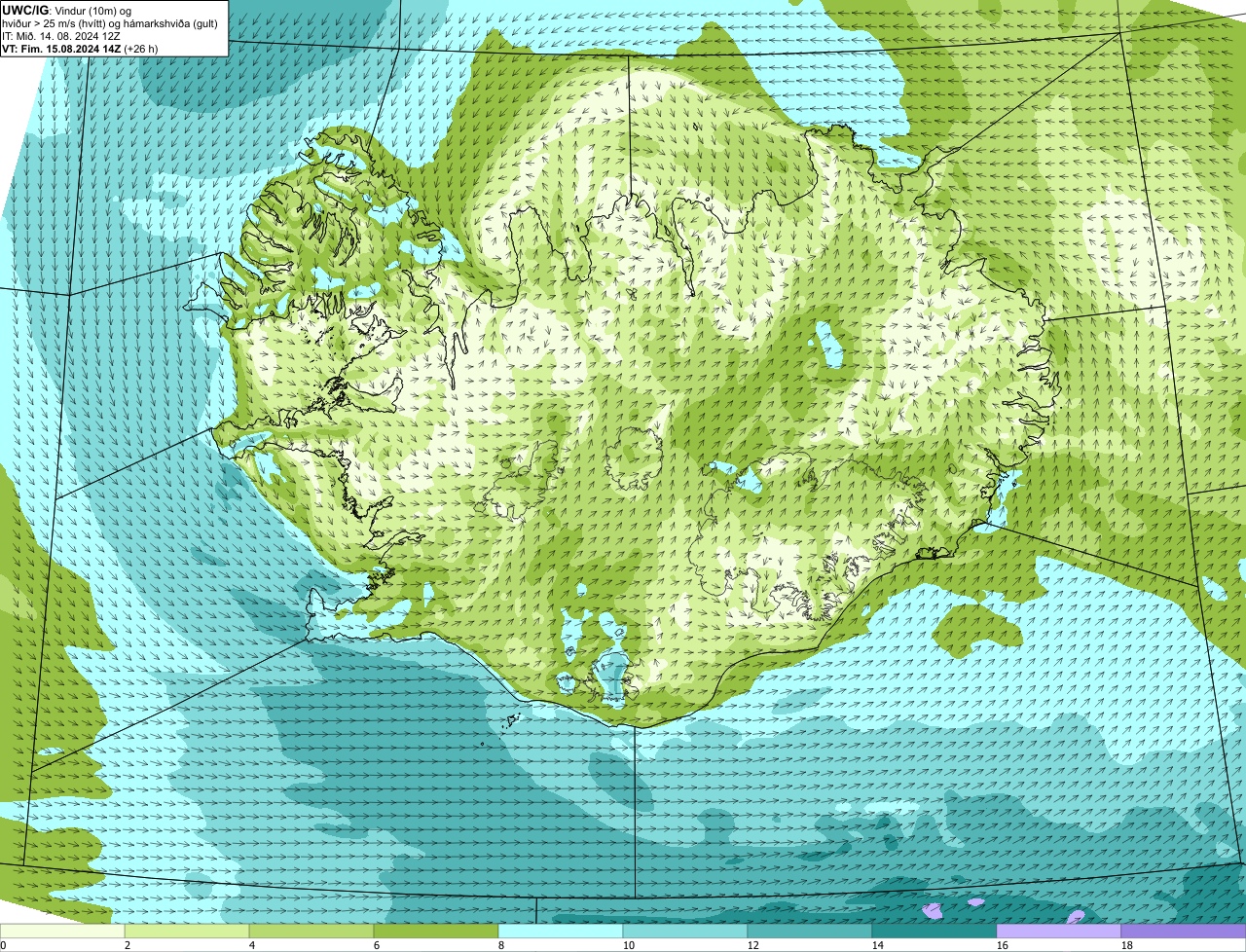Image resolution: width=1246 pixels, height=952 pixels.
Task: Click the 16–18 m/s light purple legend swatch
Action: pos(1059,932)
